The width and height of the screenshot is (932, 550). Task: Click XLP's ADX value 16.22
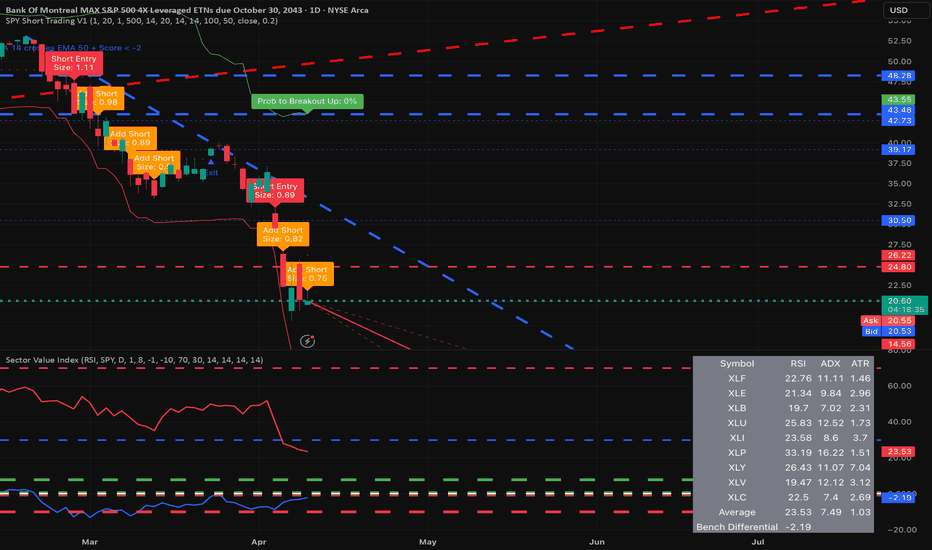tap(830, 452)
